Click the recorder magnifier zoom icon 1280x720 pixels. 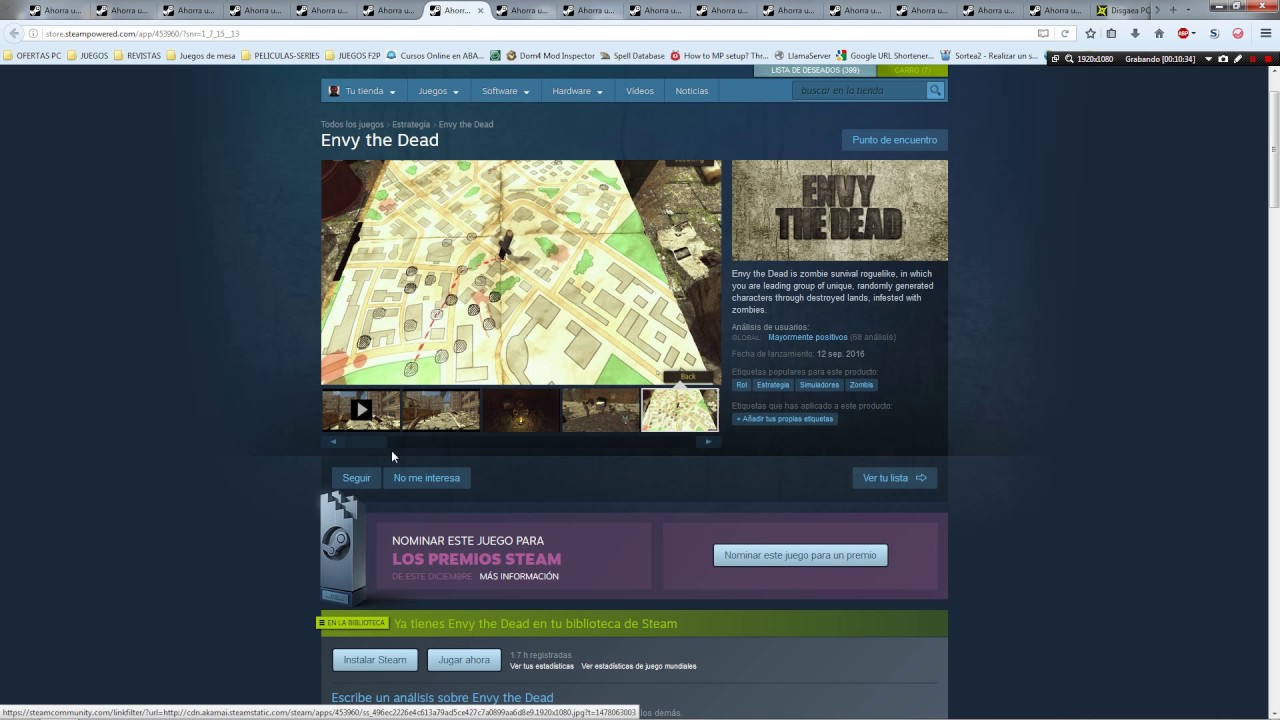[x=1069, y=59]
